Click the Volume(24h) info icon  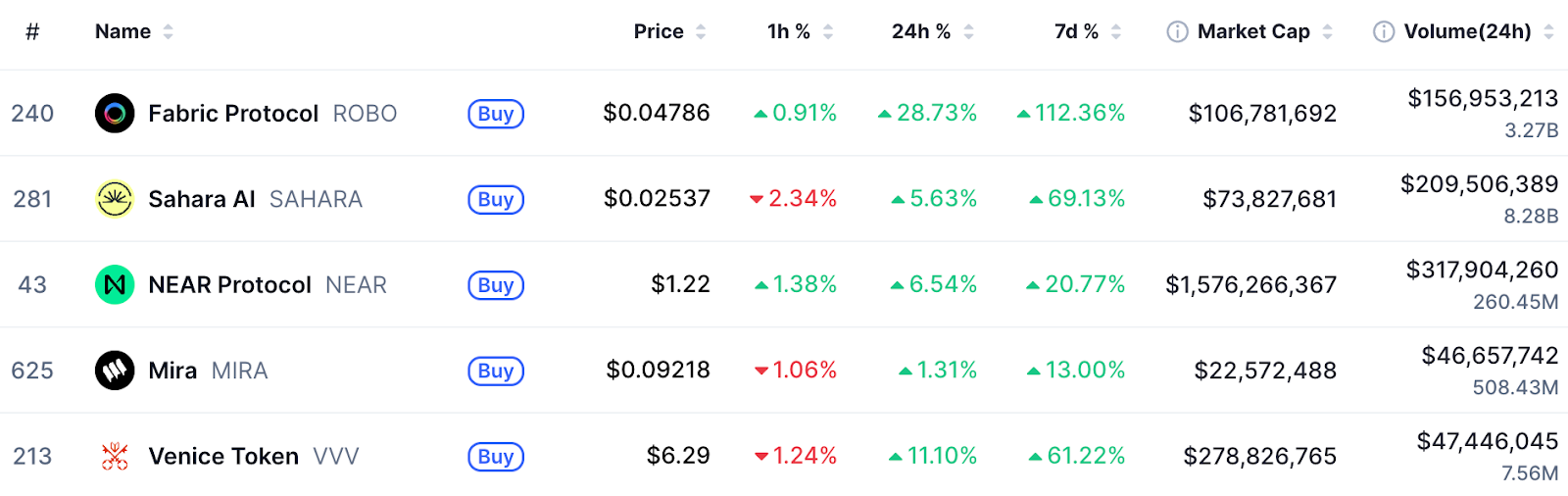point(1384,32)
